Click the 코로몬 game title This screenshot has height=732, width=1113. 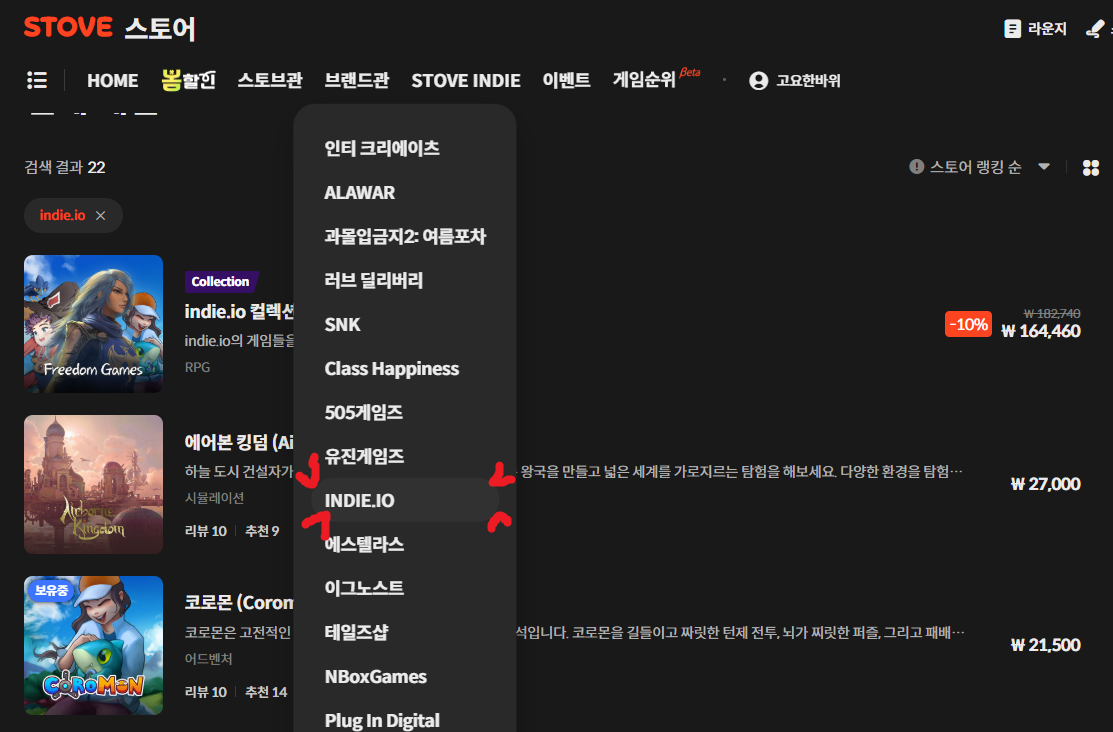click(x=239, y=603)
